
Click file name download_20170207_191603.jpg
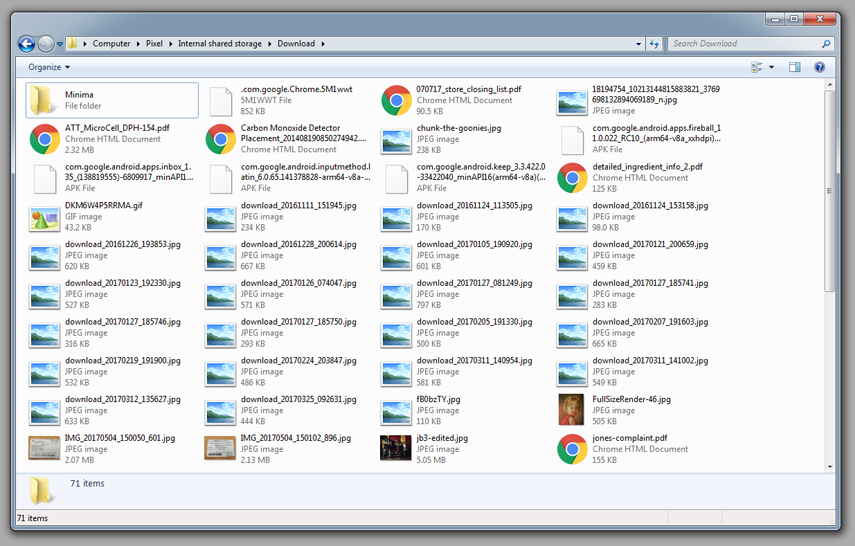(x=650, y=322)
